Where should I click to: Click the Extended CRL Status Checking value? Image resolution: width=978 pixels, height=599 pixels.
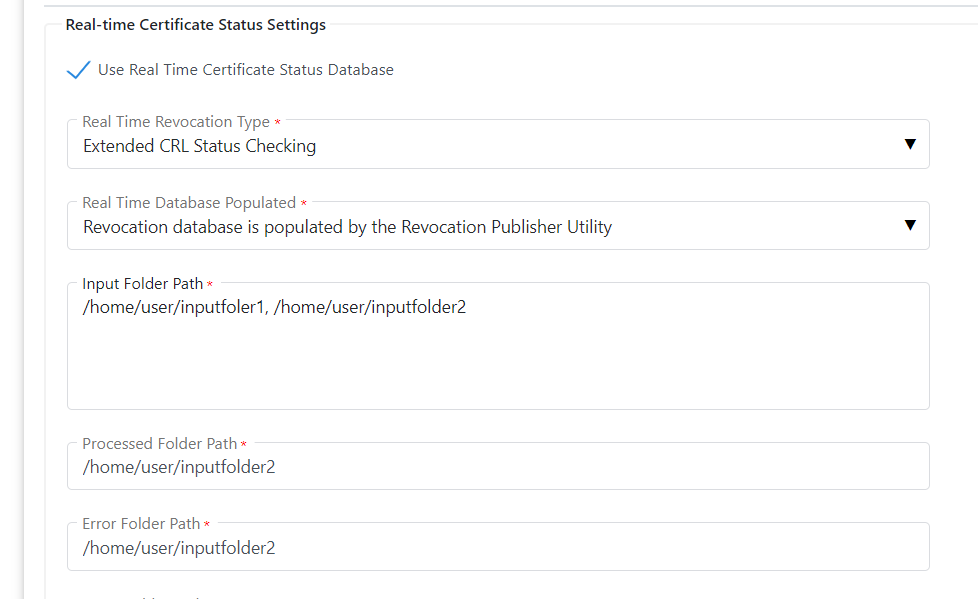[x=199, y=146]
